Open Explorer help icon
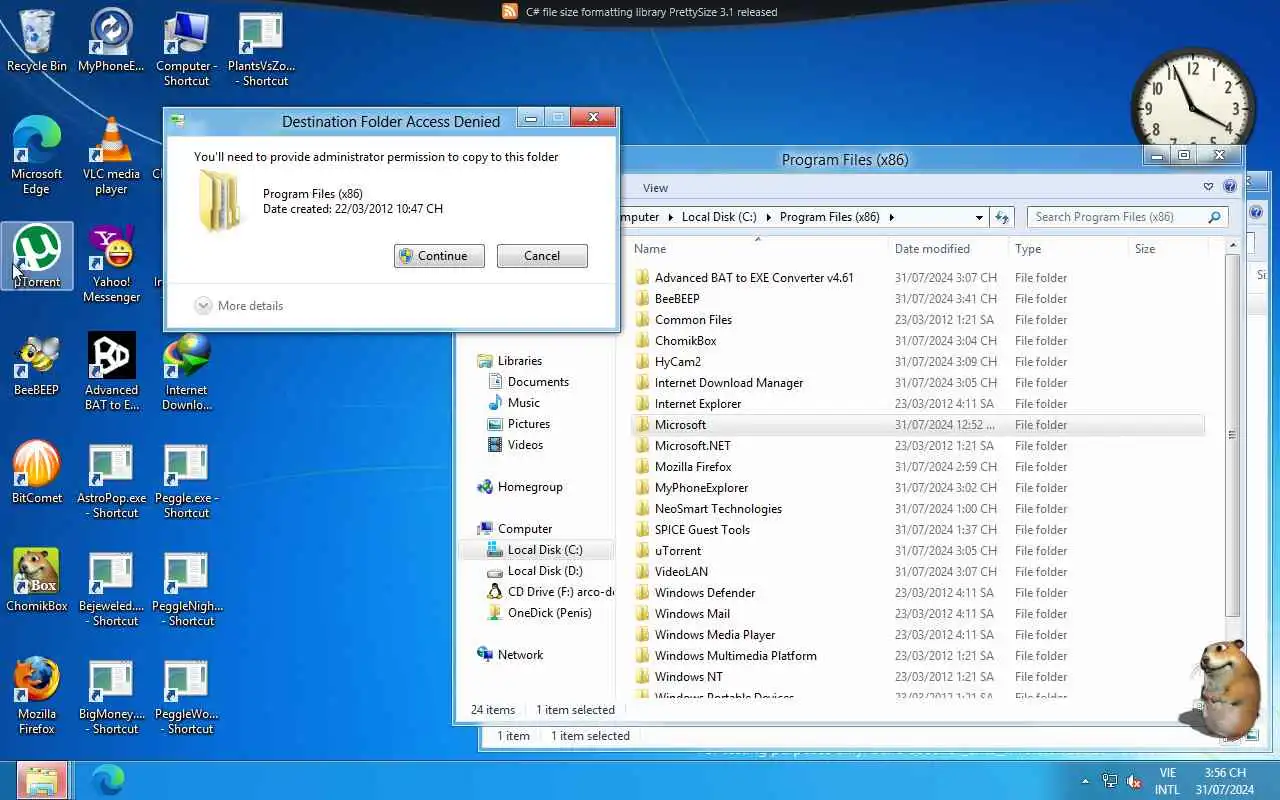Viewport: 1280px width, 800px height. tap(1230, 187)
